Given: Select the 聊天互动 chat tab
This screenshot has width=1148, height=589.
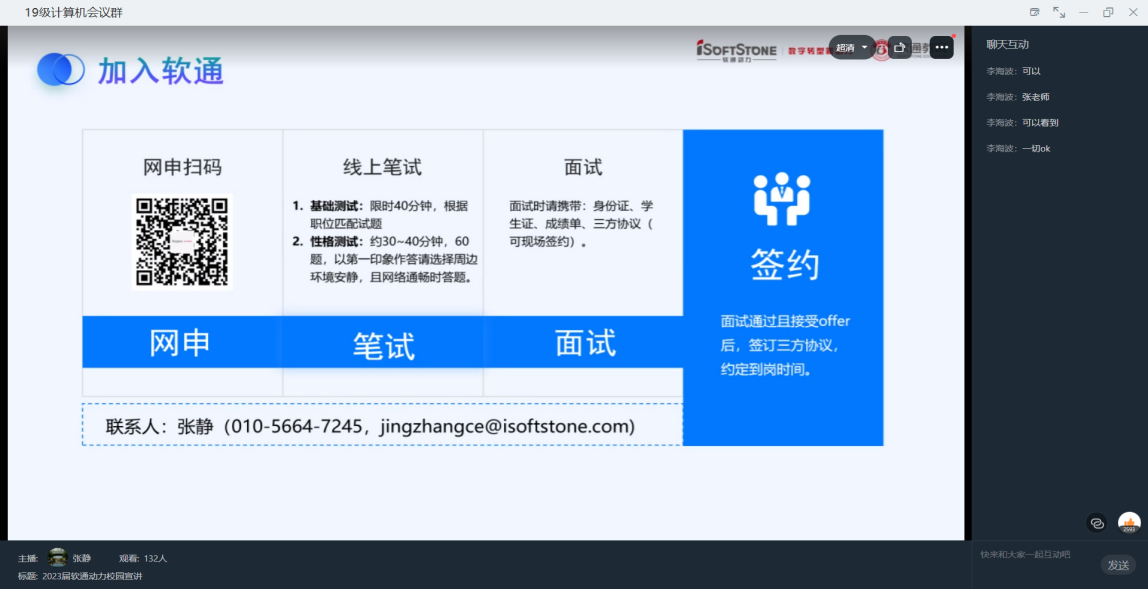Looking at the screenshot, I should pyautogui.click(x=1007, y=44).
